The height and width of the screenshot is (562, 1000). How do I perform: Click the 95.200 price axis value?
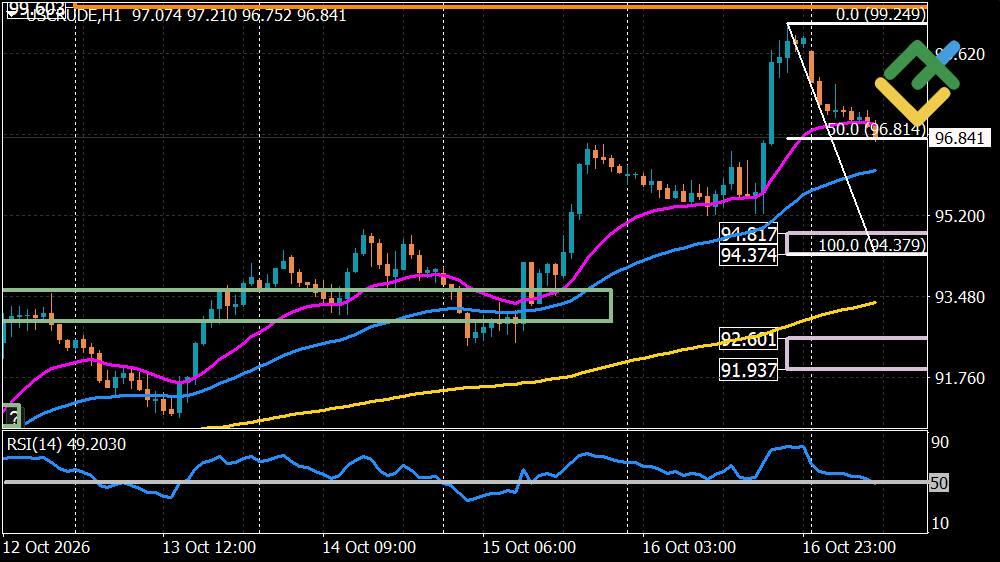tap(959, 216)
